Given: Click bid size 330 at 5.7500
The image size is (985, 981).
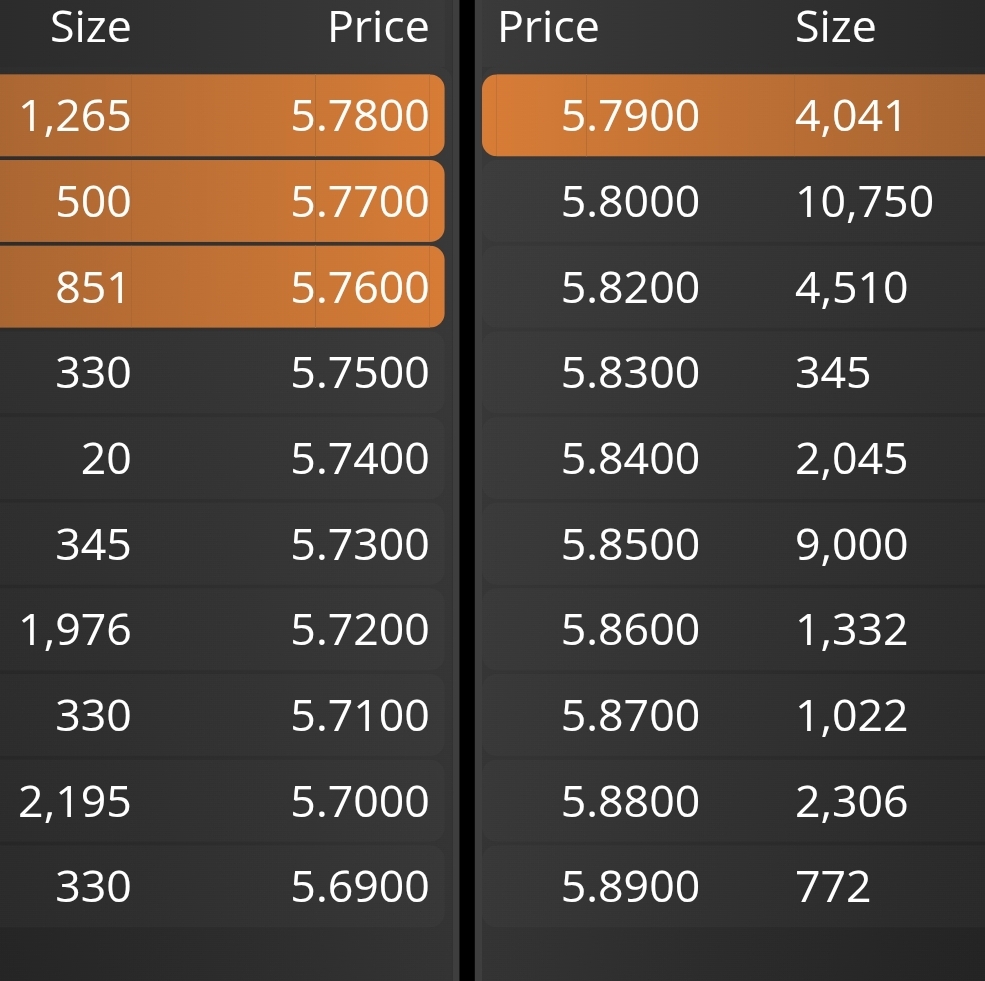Looking at the screenshot, I should coord(94,372).
